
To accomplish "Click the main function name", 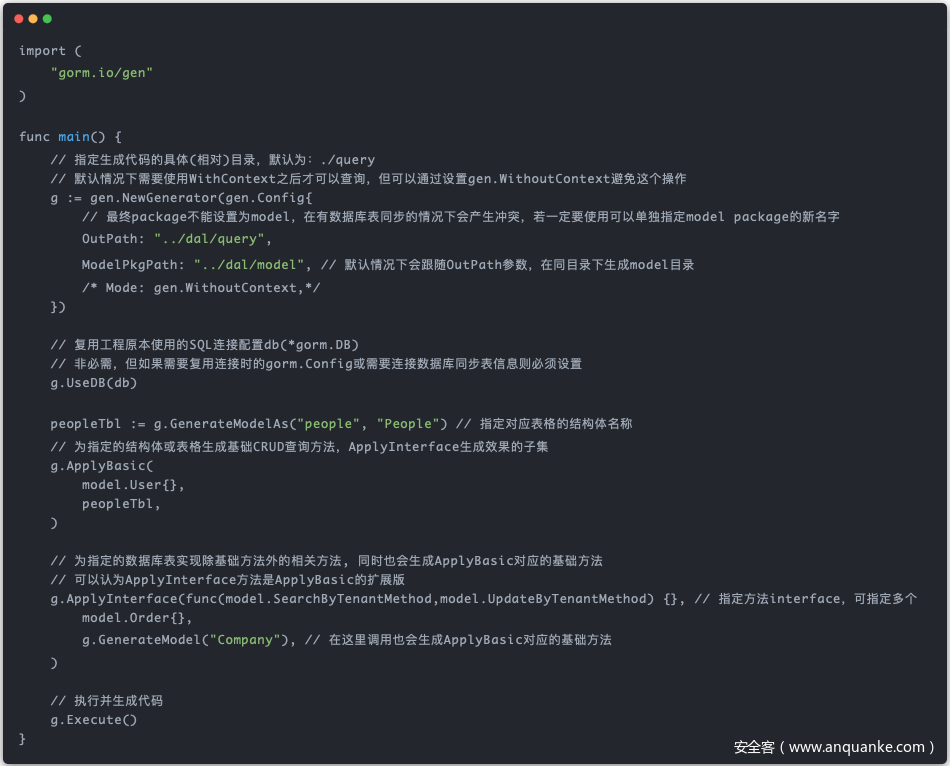I will tap(74, 136).
